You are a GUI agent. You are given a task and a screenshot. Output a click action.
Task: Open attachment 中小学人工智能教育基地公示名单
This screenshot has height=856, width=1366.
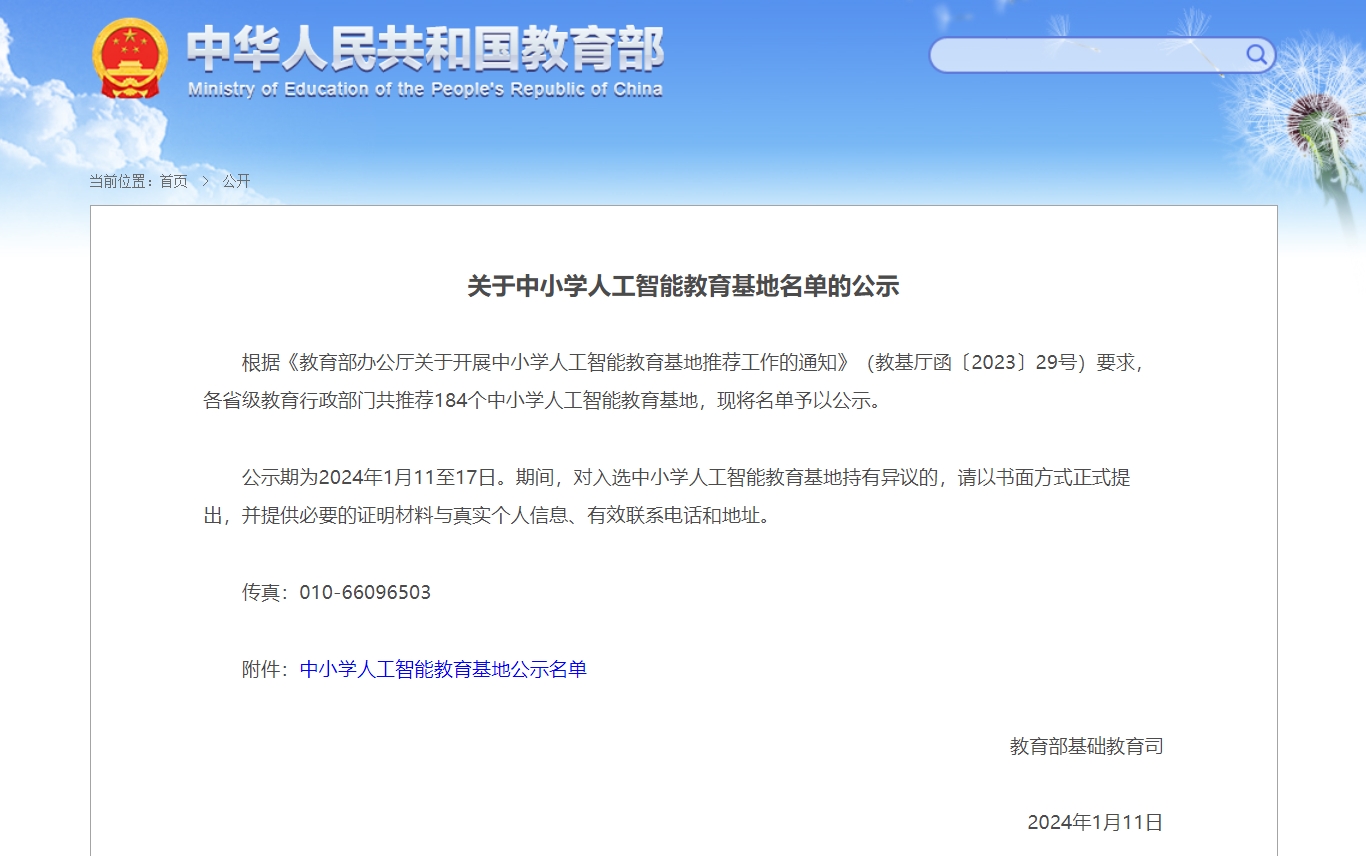(443, 669)
